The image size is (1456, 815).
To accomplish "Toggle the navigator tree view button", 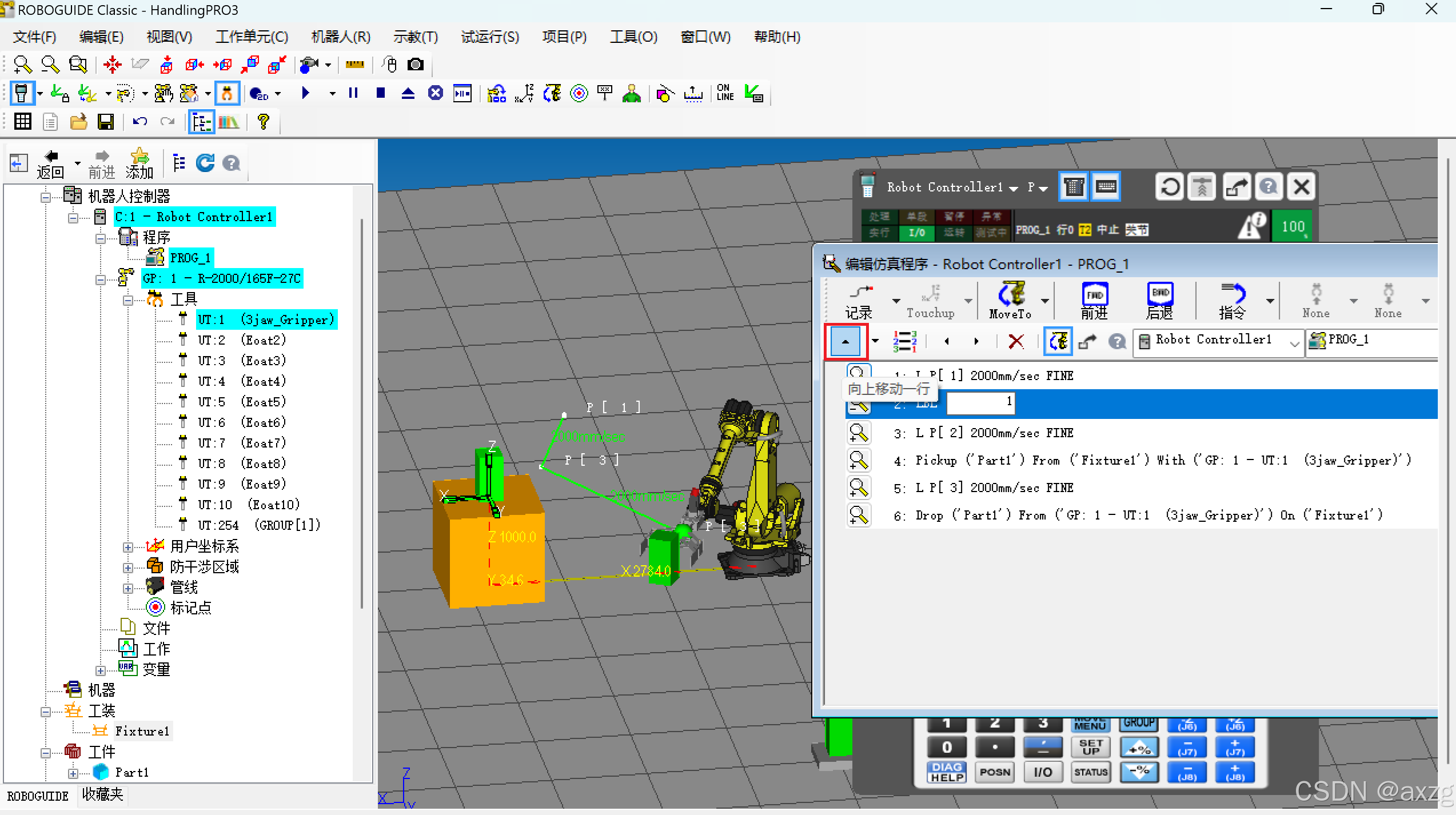I will pos(201,122).
